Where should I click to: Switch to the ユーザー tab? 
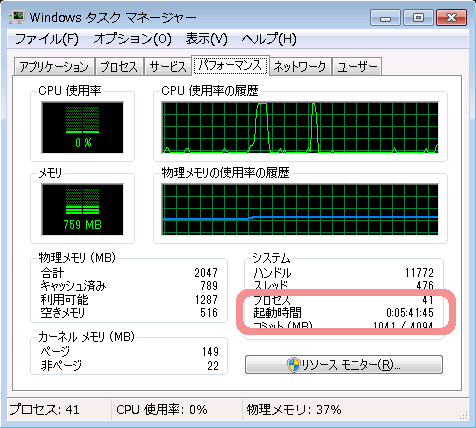click(357, 67)
